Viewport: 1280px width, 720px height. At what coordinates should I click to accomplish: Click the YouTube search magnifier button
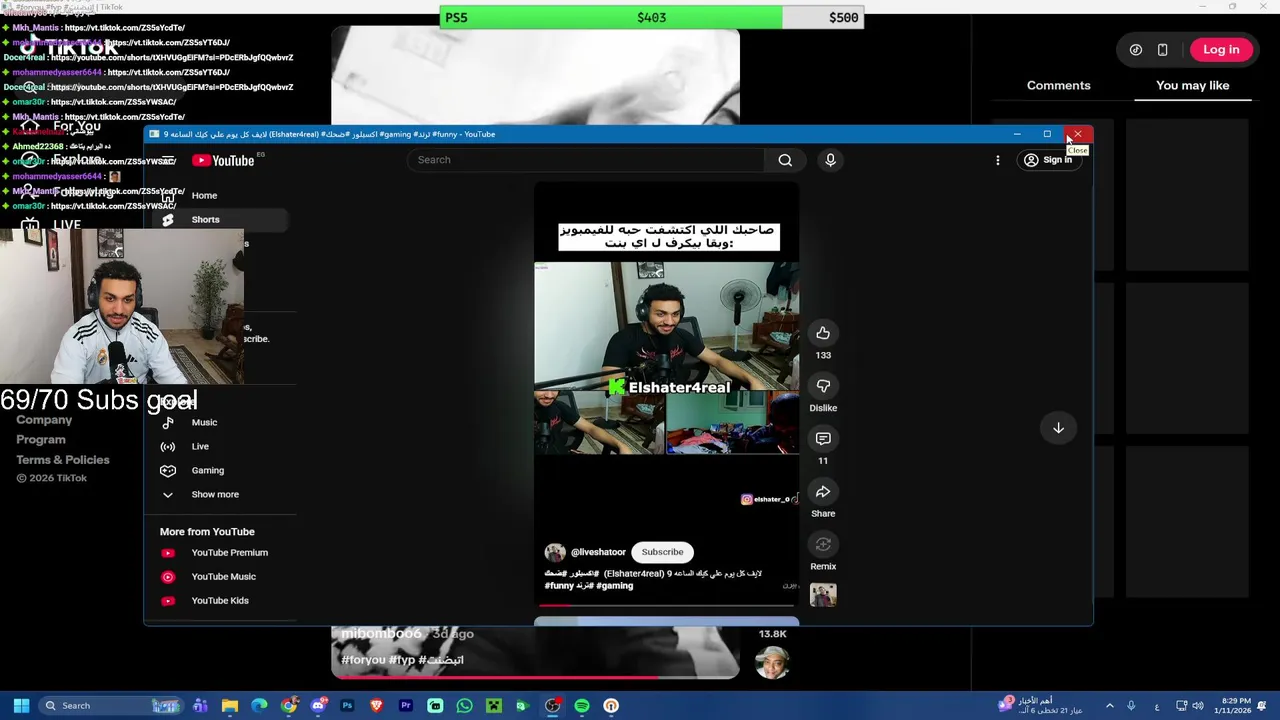[785, 160]
